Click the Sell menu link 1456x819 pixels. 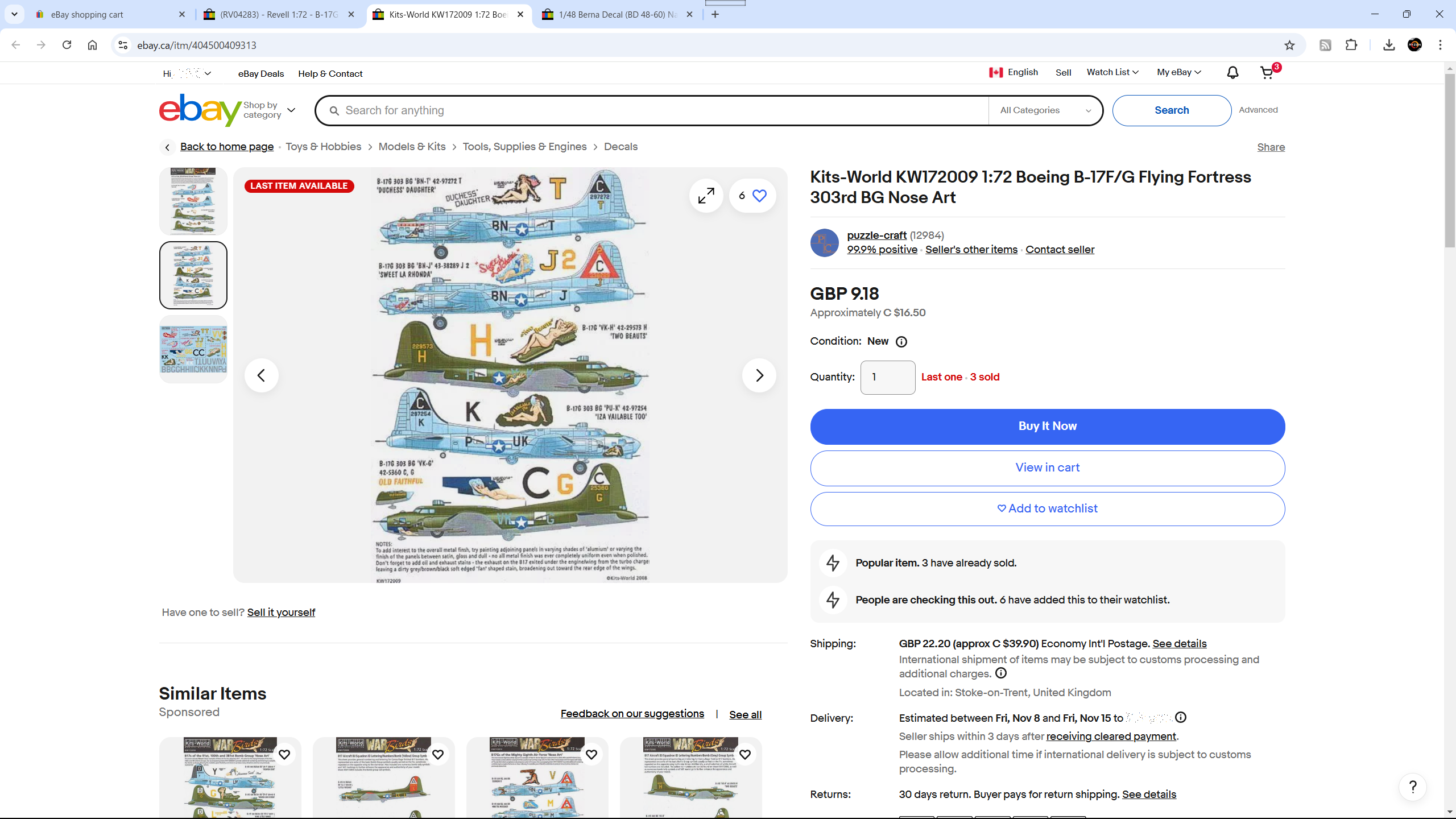coord(1063,73)
